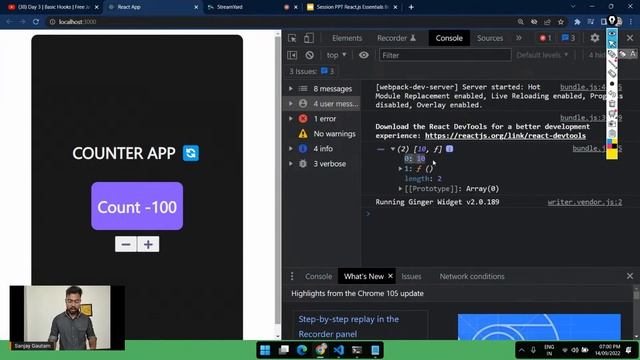Close the bottom drawer panel
Image resolution: width=640 pixels, height=360 pixels.
click(x=630, y=276)
